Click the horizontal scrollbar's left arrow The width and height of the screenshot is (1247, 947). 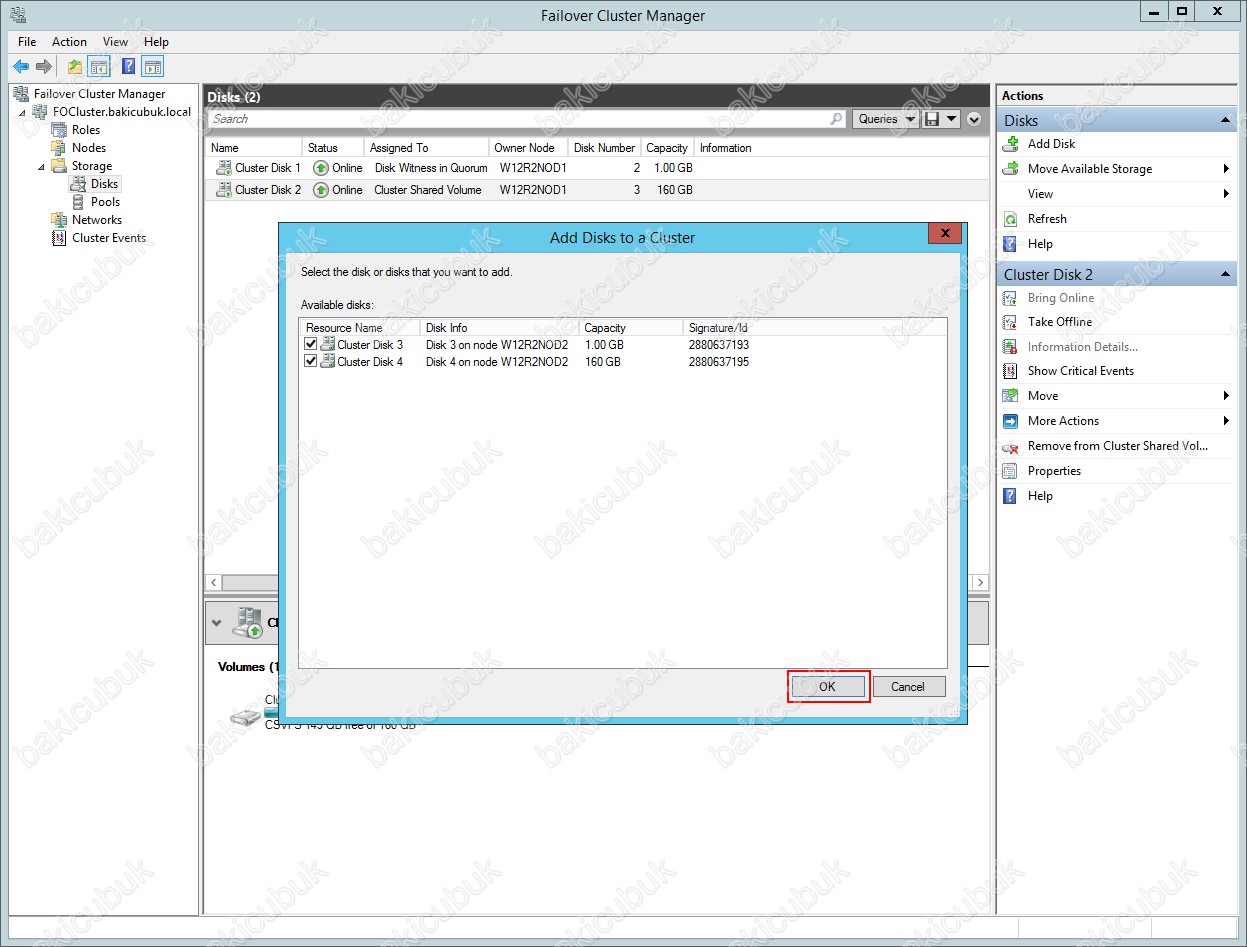(213, 582)
